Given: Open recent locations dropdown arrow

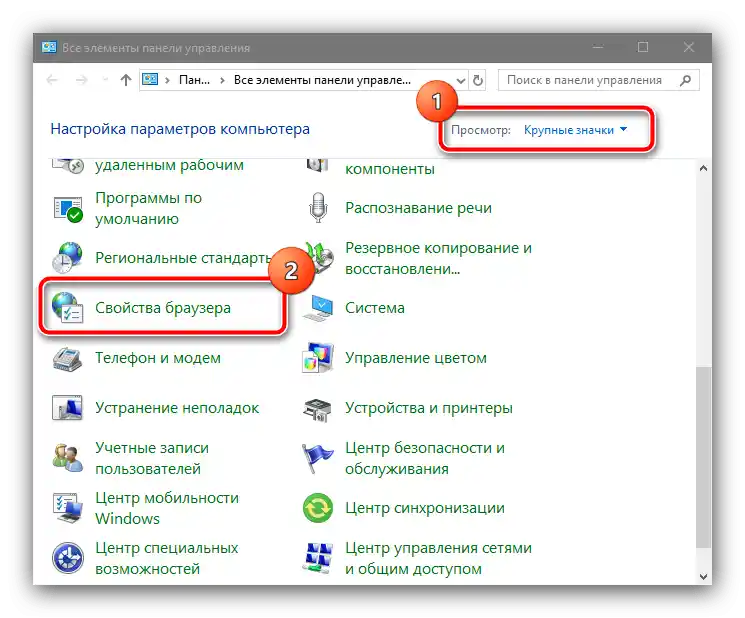Looking at the screenshot, I should pyautogui.click(x=105, y=80).
